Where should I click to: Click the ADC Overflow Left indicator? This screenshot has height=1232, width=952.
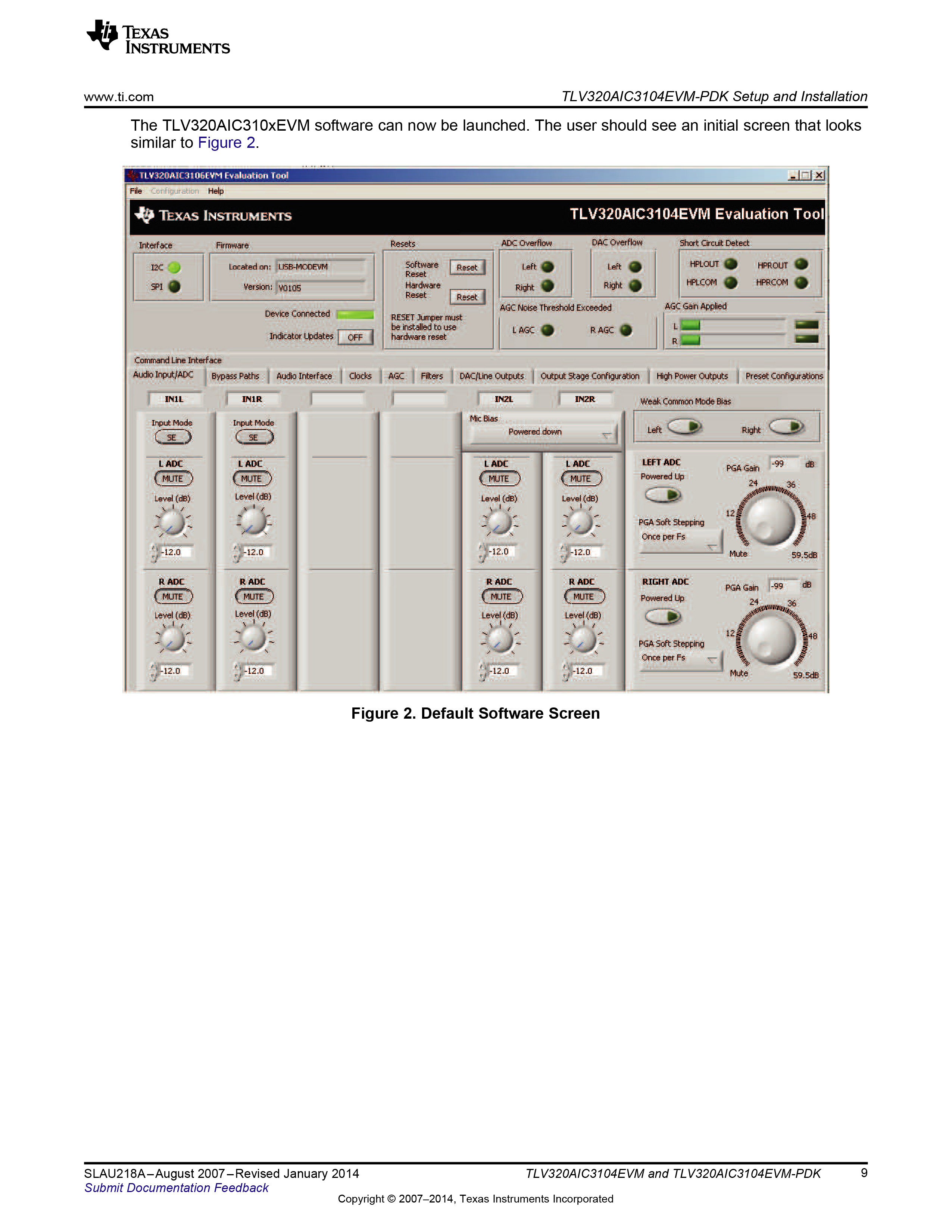(547, 267)
